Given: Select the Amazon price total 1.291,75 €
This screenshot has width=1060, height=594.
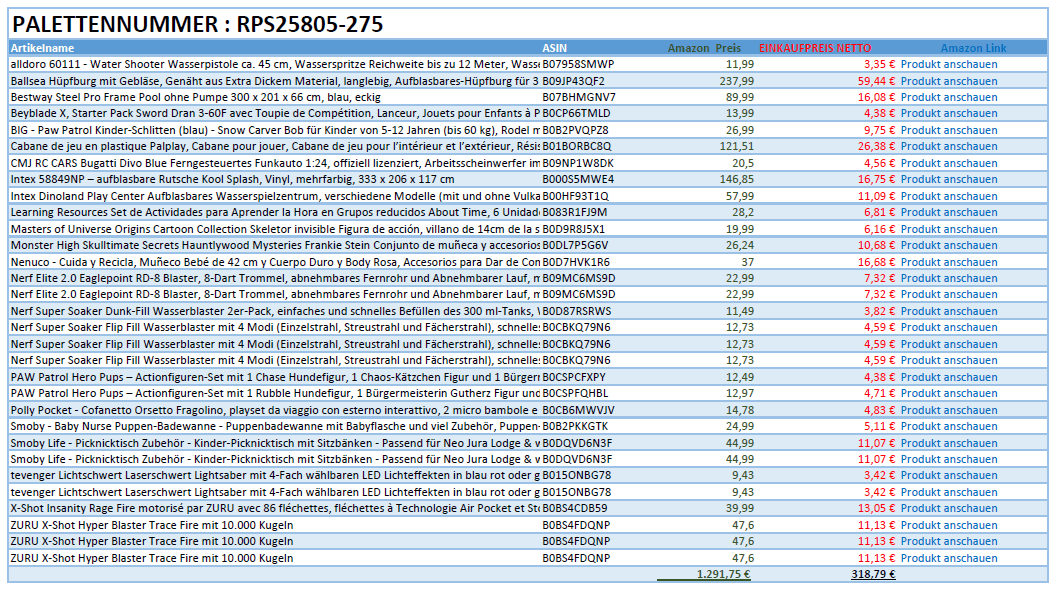Looking at the screenshot, I should pyautogui.click(x=723, y=574).
